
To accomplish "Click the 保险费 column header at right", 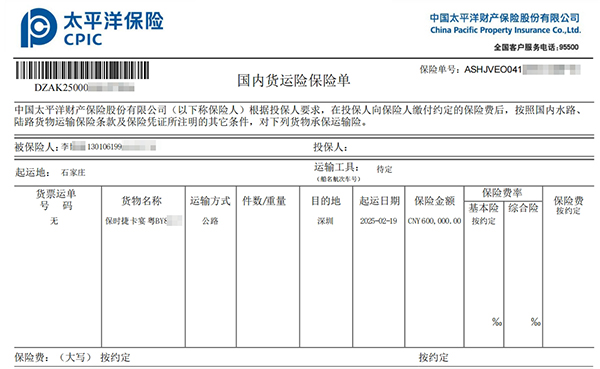I will 568,201.
